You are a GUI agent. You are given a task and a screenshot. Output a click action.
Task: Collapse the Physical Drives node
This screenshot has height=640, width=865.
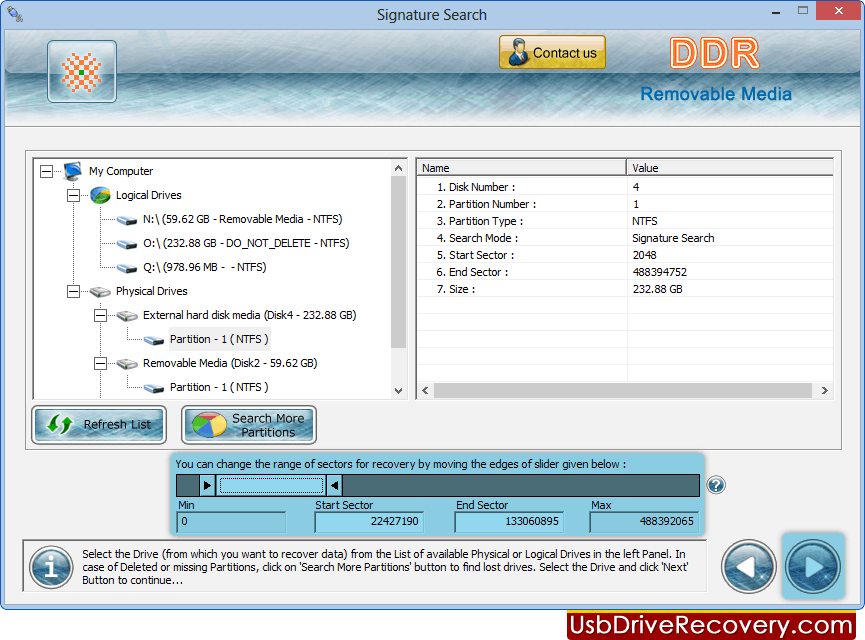pyautogui.click(x=73, y=291)
